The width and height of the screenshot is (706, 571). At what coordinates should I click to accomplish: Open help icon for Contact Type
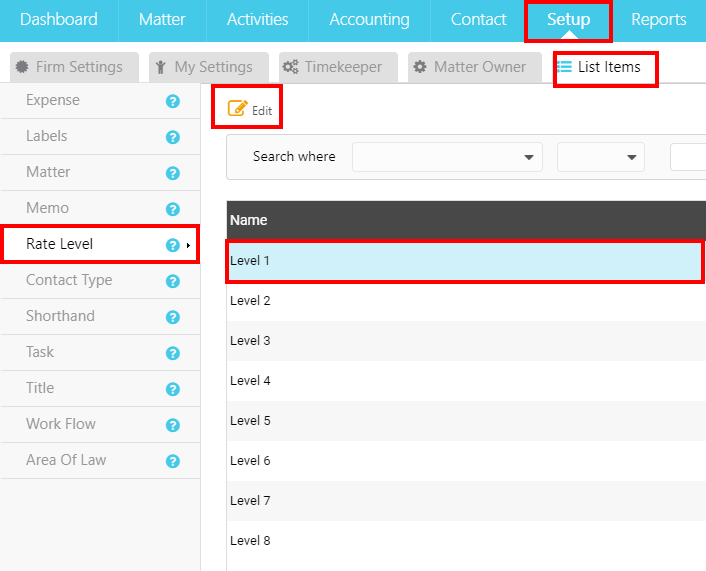pos(172,281)
